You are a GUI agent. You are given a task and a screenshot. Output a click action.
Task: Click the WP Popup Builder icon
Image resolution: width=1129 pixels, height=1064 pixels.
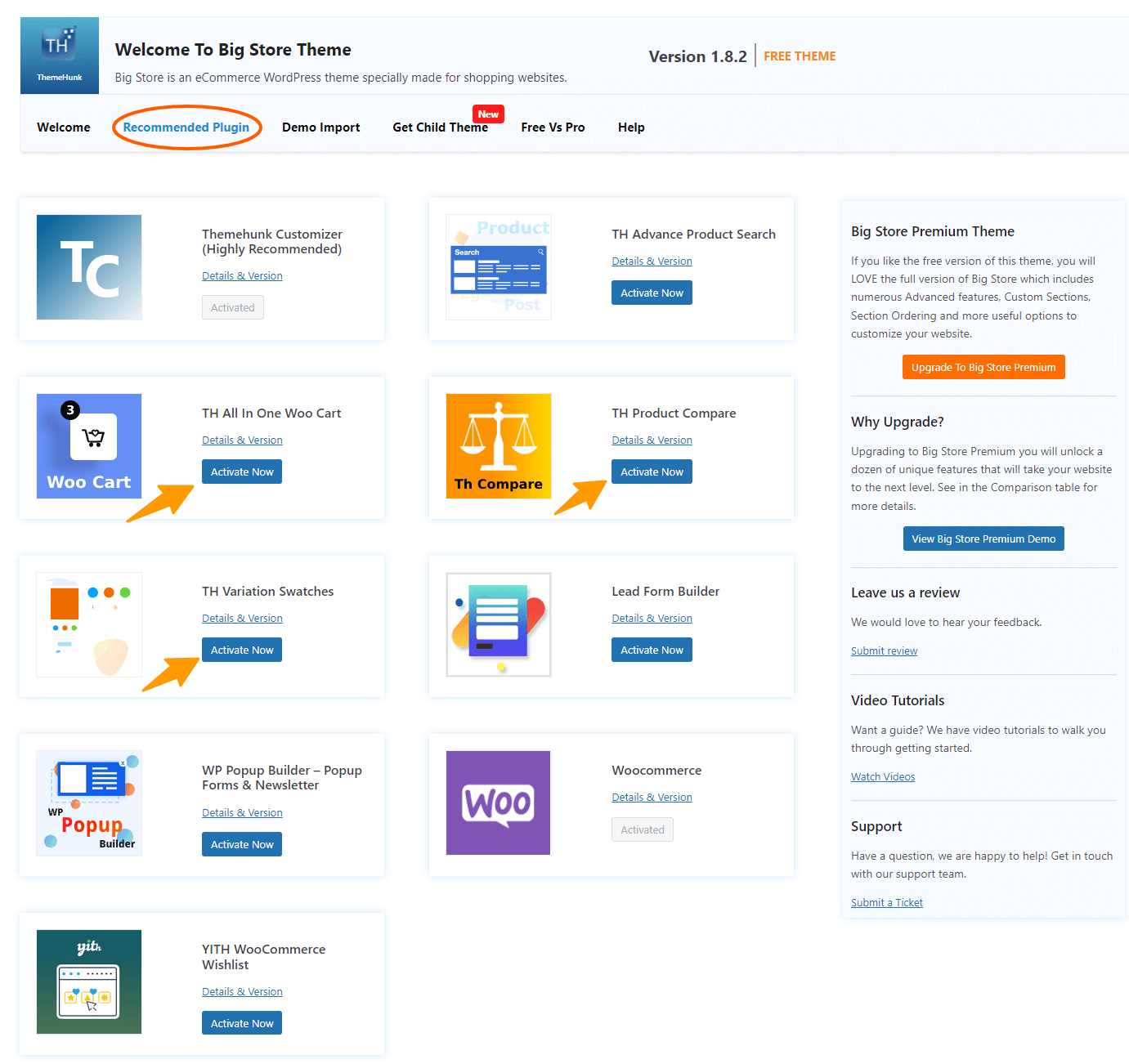pyautogui.click(x=89, y=803)
